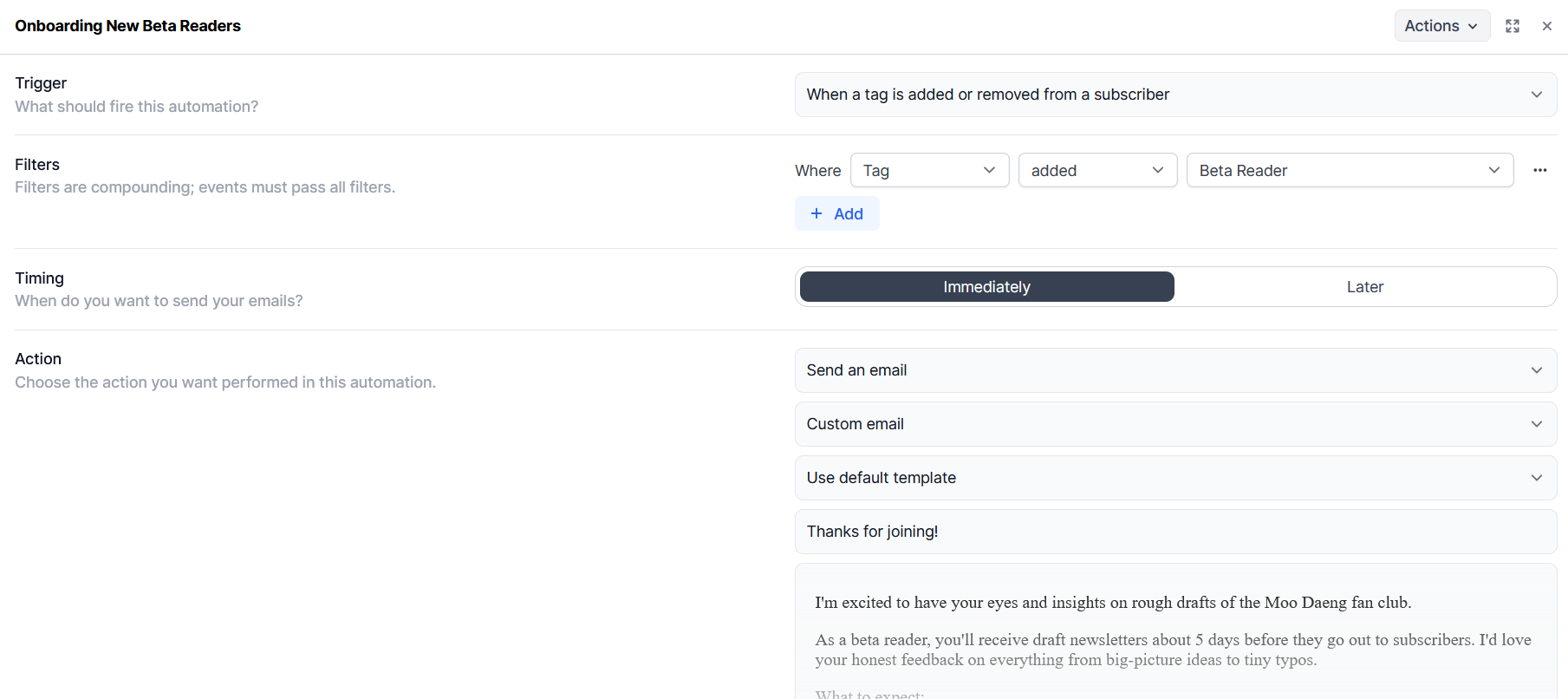Open the Tag filter field dropdown
The image size is (1568, 699).
click(x=929, y=170)
